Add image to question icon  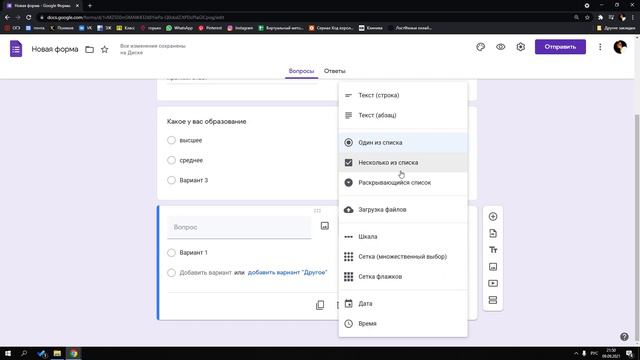coord(324,226)
